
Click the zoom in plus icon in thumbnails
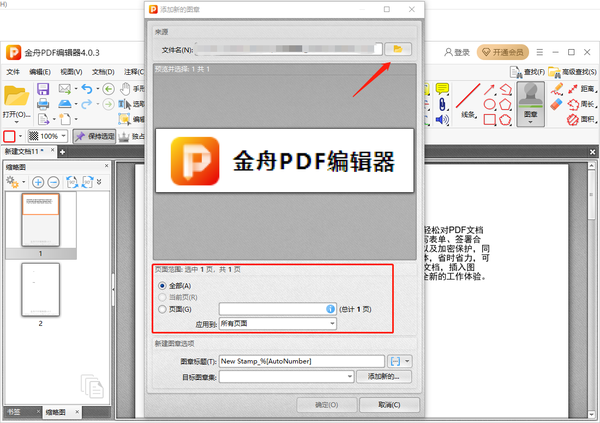[x=38, y=182]
